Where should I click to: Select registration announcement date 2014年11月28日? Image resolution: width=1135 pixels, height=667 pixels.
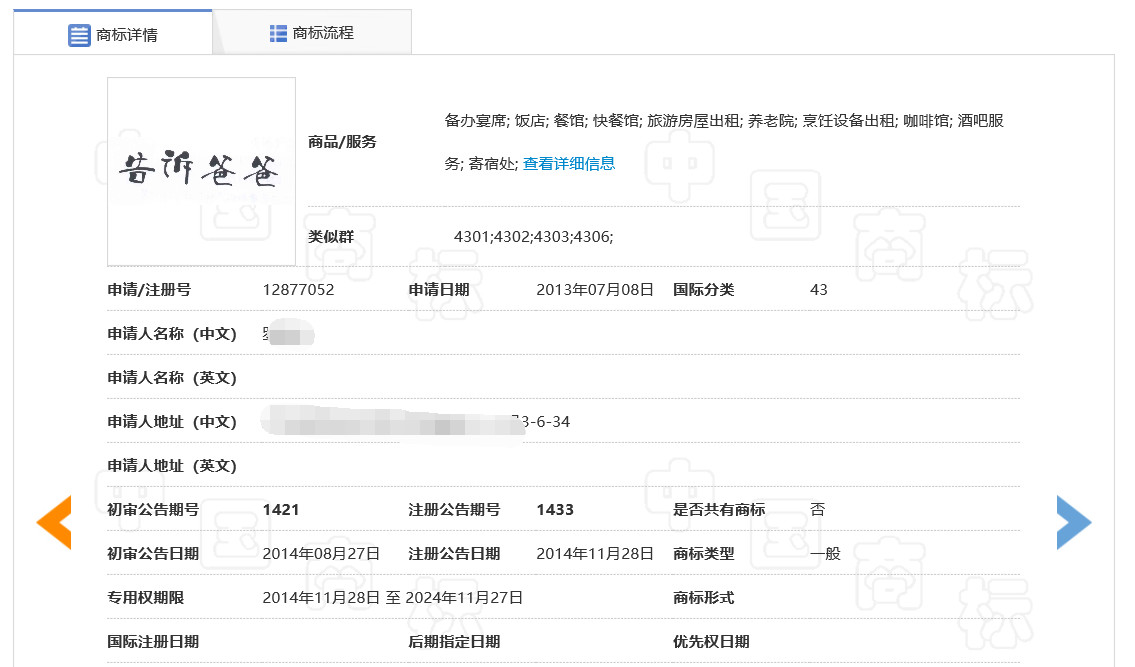pyautogui.click(x=595, y=554)
